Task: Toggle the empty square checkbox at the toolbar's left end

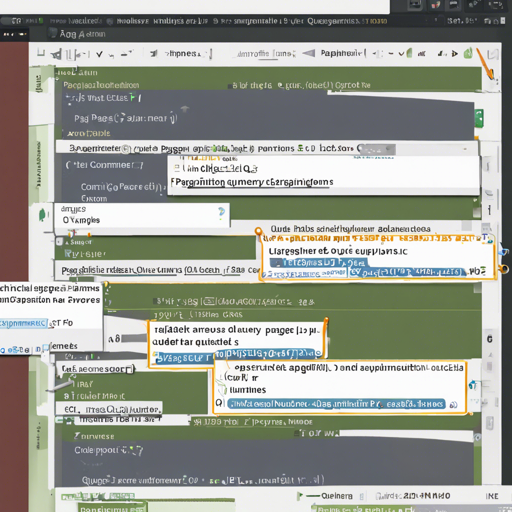Action: pyautogui.click(x=41, y=53)
